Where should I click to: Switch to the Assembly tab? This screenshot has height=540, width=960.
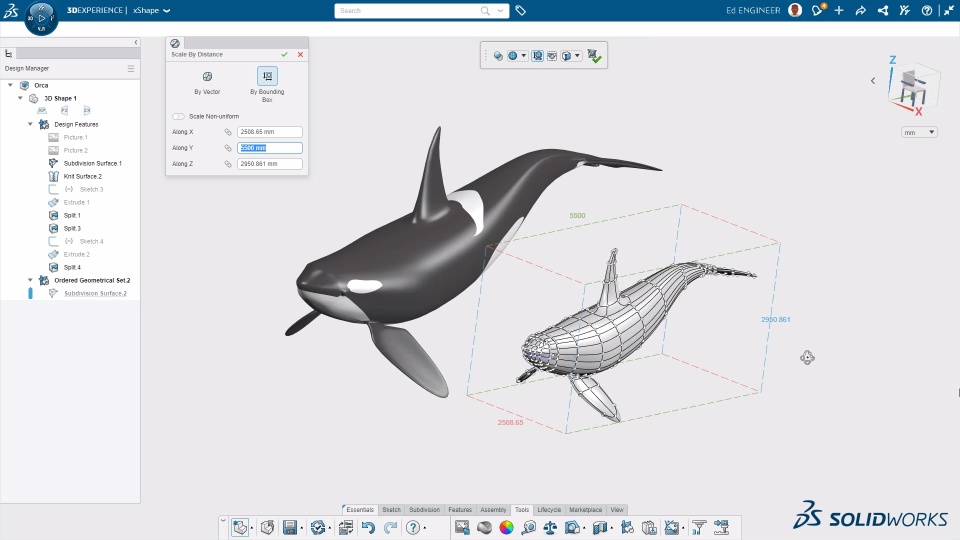(x=493, y=509)
